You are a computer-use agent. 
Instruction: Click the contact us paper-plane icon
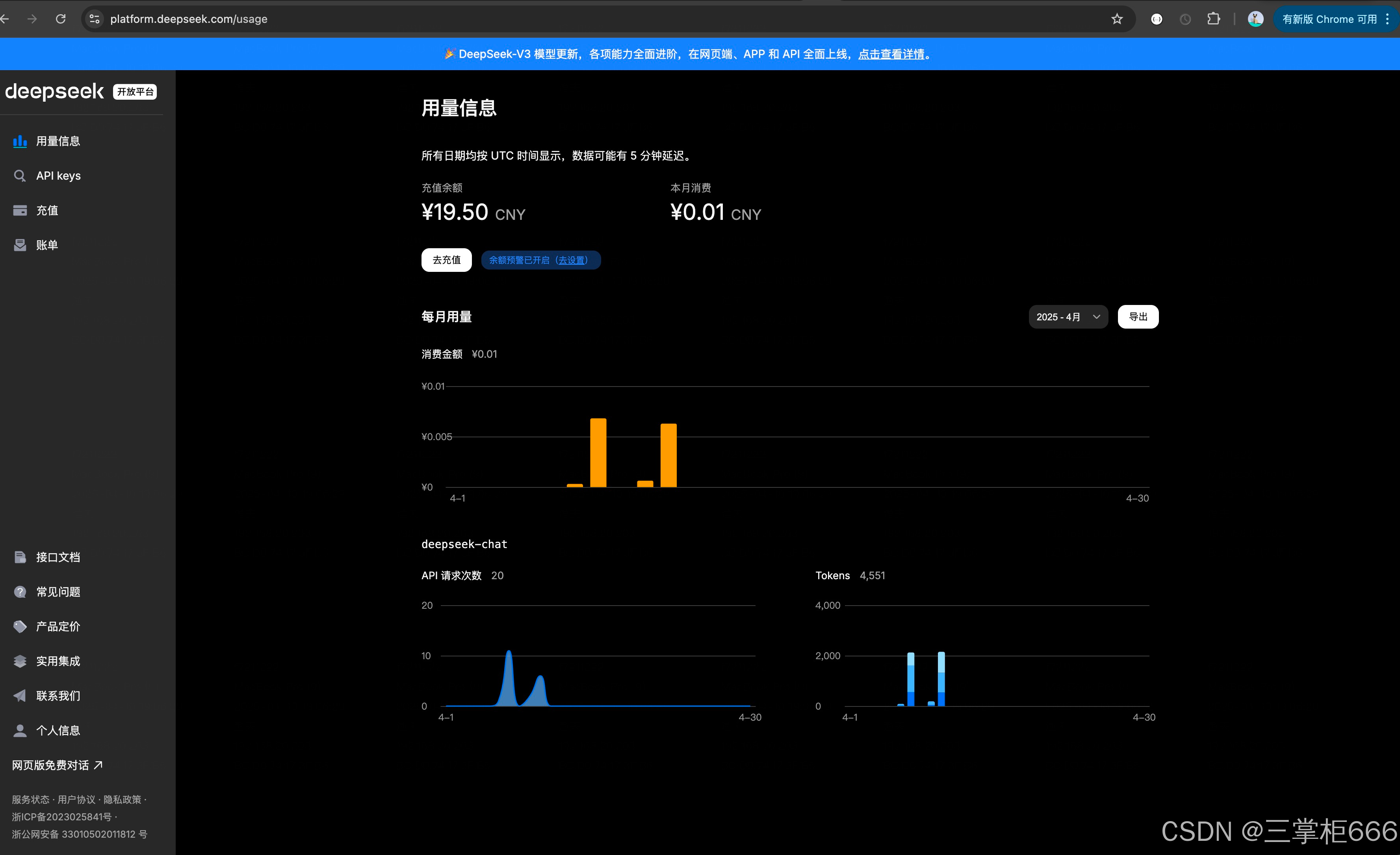[x=20, y=696]
